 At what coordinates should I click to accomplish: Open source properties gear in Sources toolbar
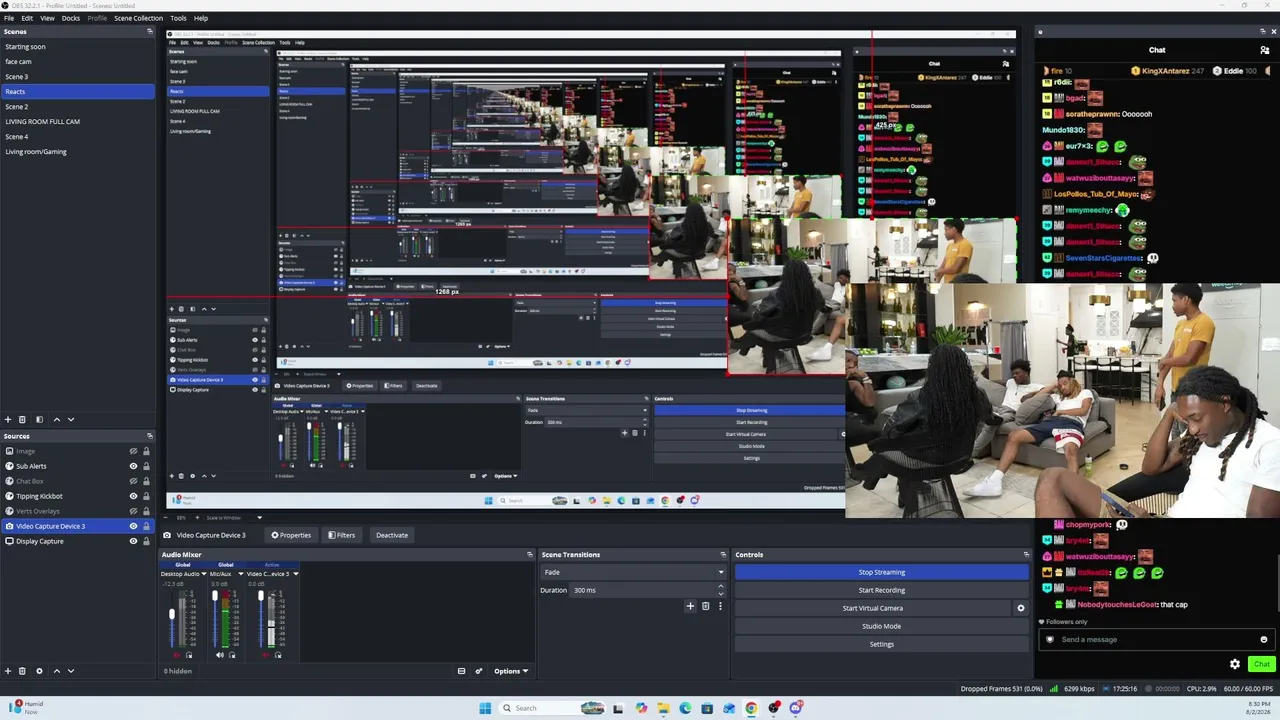39,671
